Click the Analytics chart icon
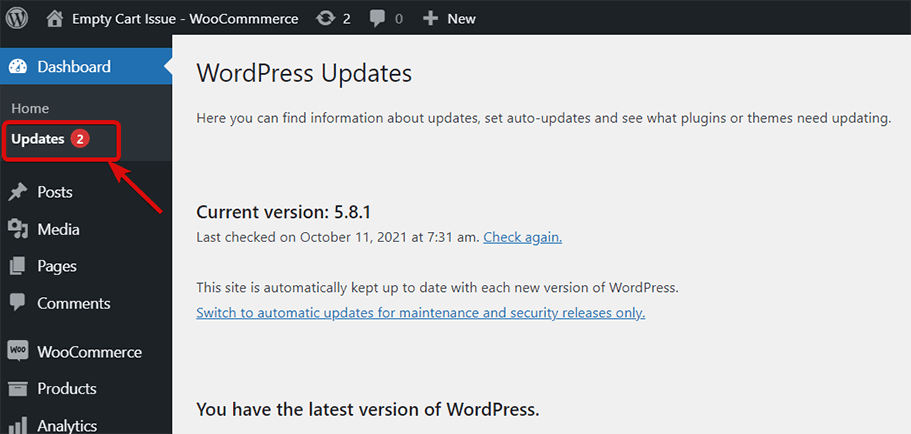This screenshot has width=911, height=434. (x=18, y=425)
